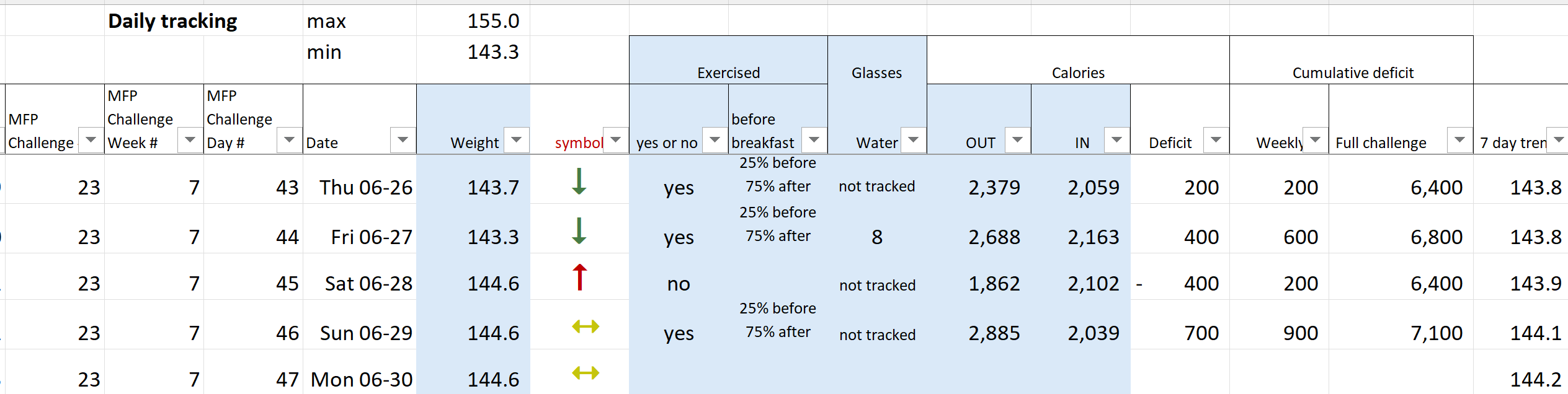Select the min weight cell showing 143.3
The height and width of the screenshot is (394, 1568).
click(473, 52)
